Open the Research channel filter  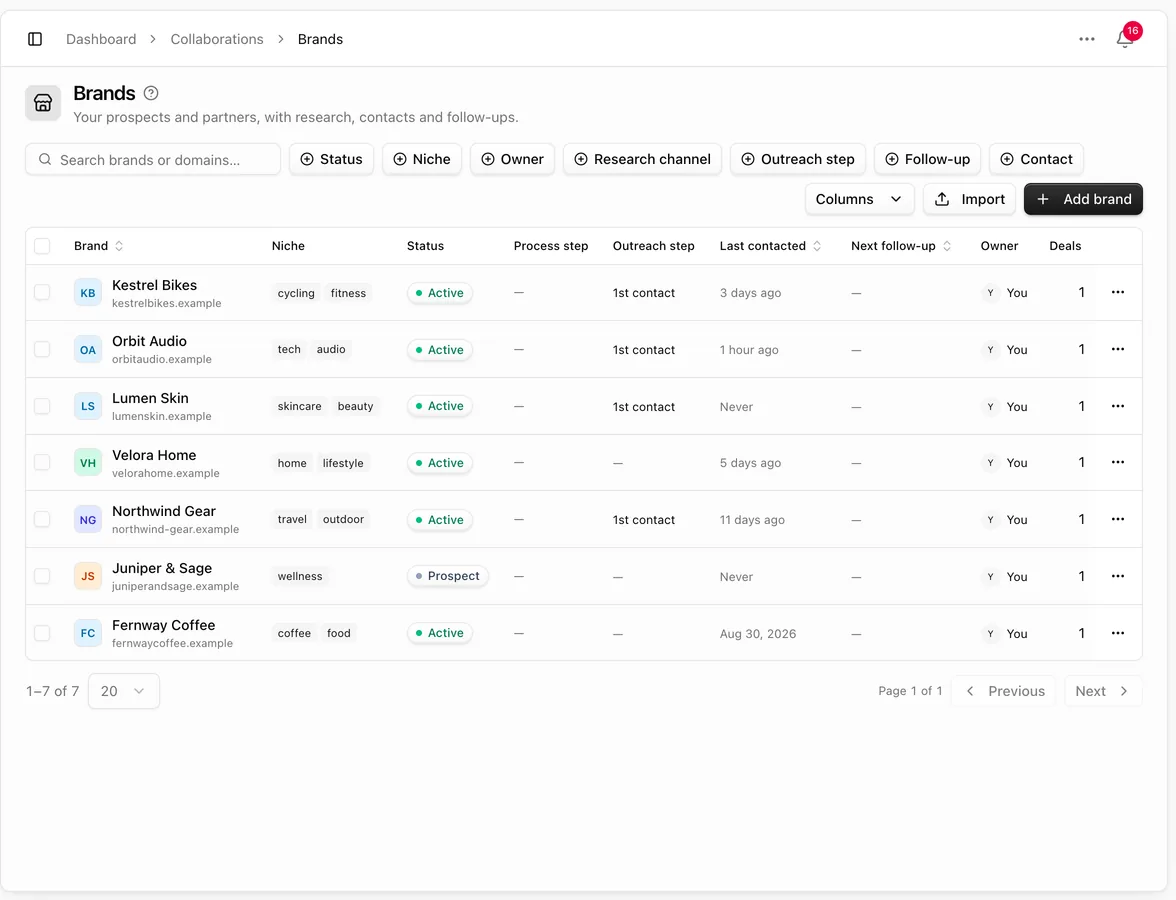[642, 159]
